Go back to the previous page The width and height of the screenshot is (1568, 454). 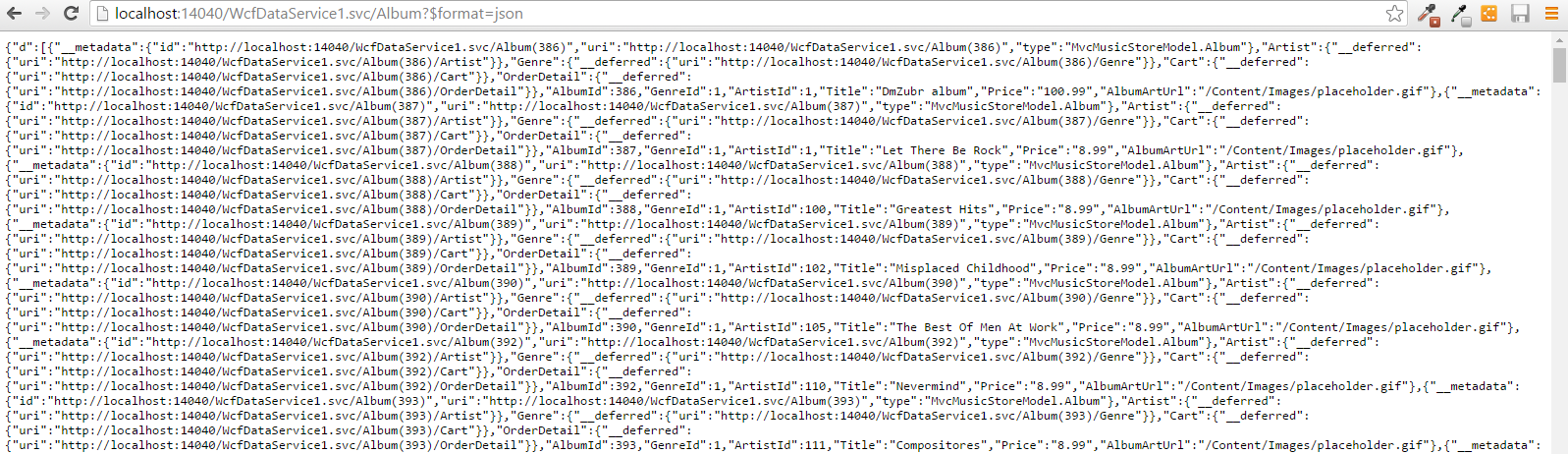click(15, 14)
